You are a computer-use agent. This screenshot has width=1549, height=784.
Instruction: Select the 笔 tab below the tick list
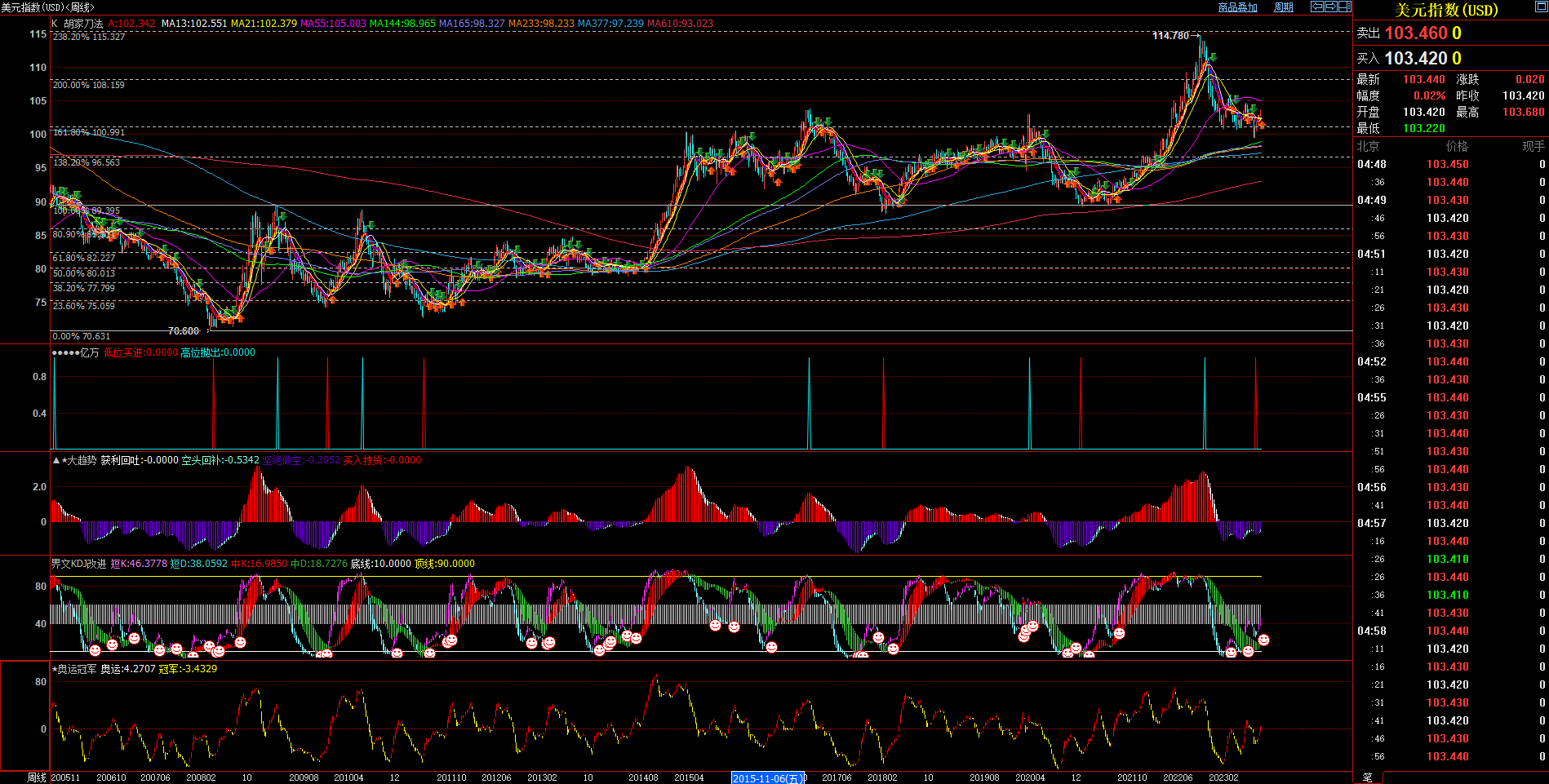tap(1368, 777)
